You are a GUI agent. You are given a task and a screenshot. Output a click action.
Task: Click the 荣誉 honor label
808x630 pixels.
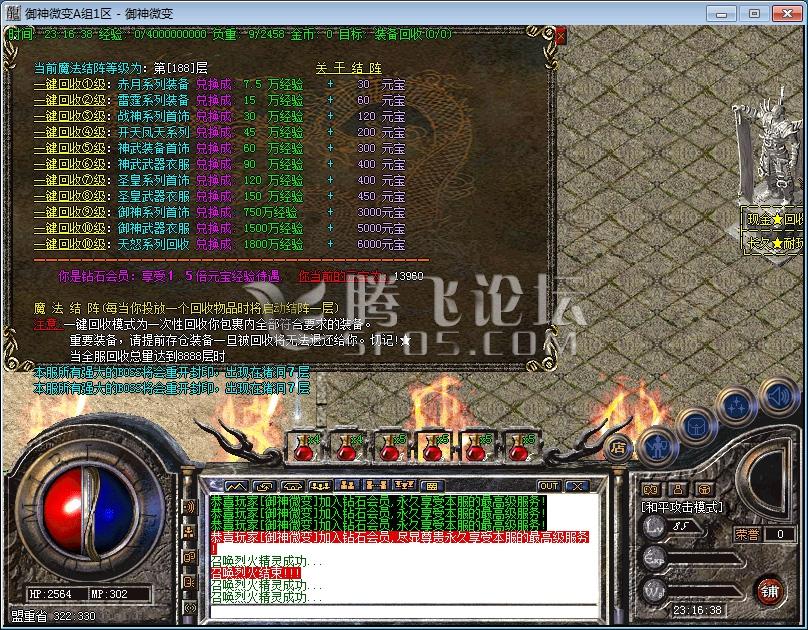coord(747,534)
